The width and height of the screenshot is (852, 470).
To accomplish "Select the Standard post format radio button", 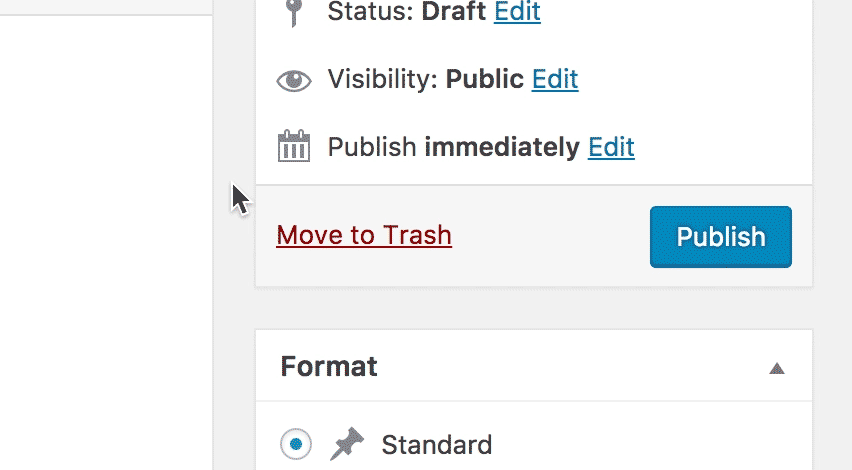I will pos(296,444).
